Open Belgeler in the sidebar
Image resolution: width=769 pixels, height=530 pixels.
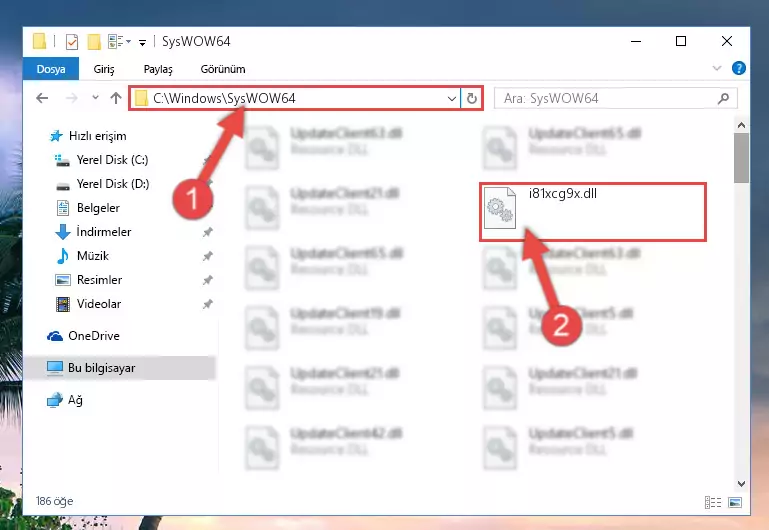98,208
